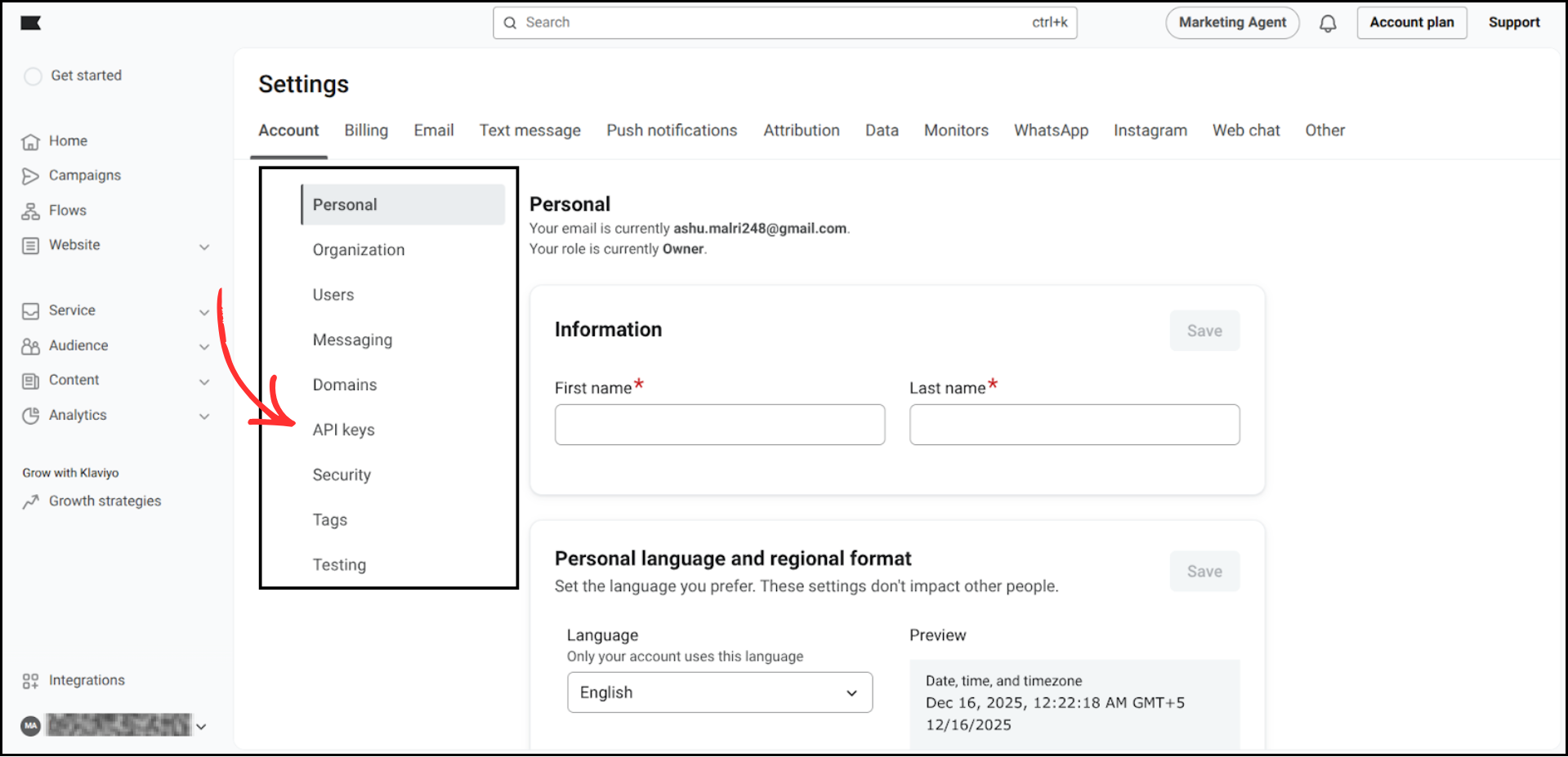Screen dimensions: 1568x757
Task: Click the Service sidebar icon
Action: coord(31,310)
